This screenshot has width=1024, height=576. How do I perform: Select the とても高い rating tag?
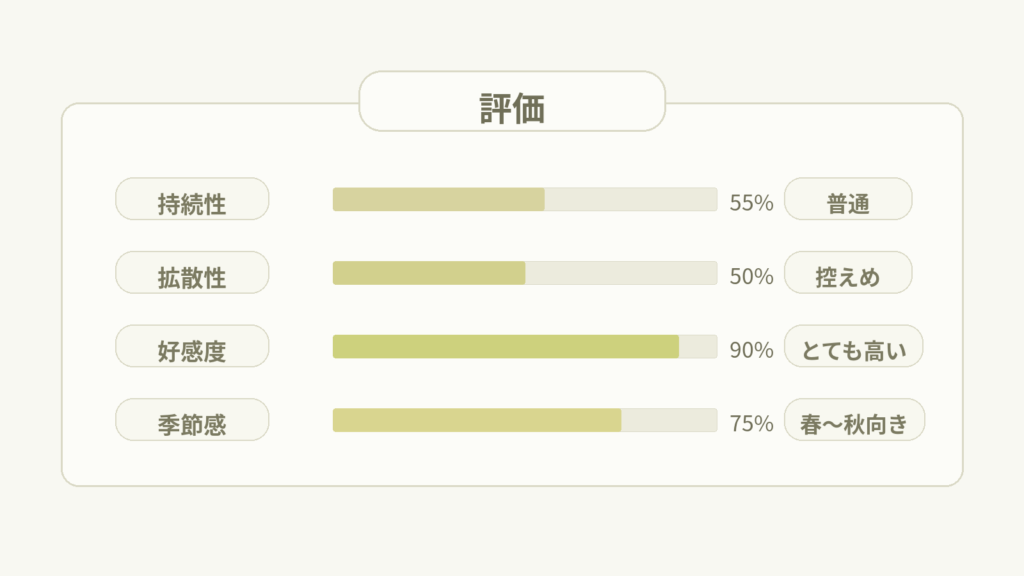pos(853,347)
